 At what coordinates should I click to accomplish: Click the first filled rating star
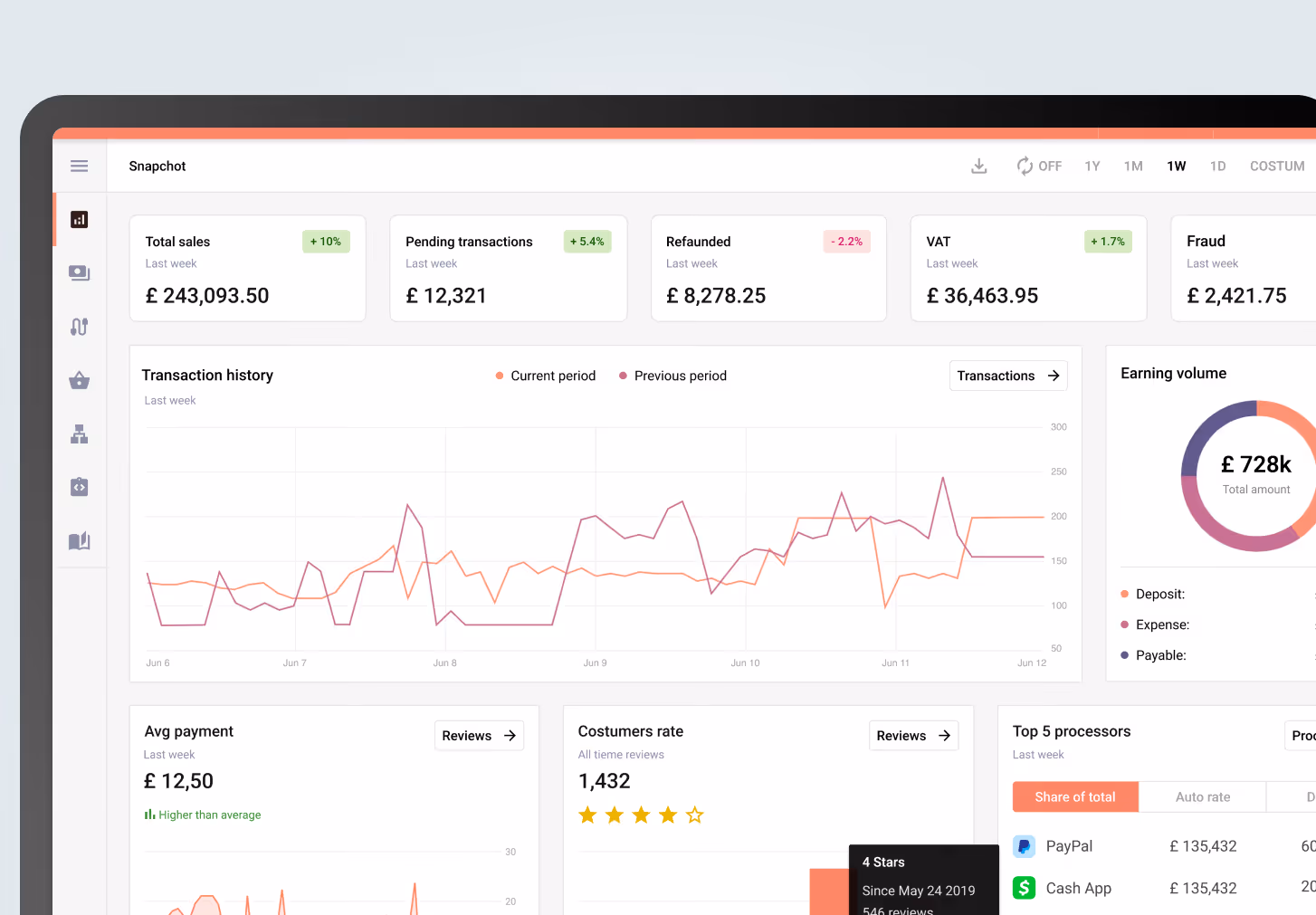point(587,815)
